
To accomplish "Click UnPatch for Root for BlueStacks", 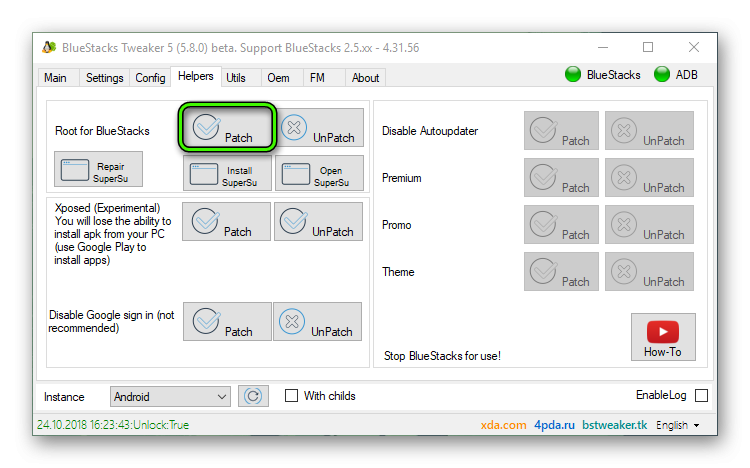I will coord(319,127).
